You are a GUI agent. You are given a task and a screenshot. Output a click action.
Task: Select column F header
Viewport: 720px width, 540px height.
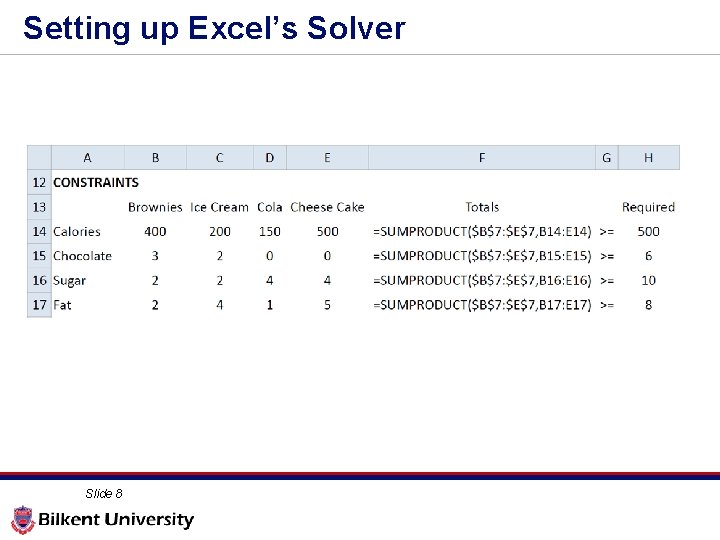482,157
